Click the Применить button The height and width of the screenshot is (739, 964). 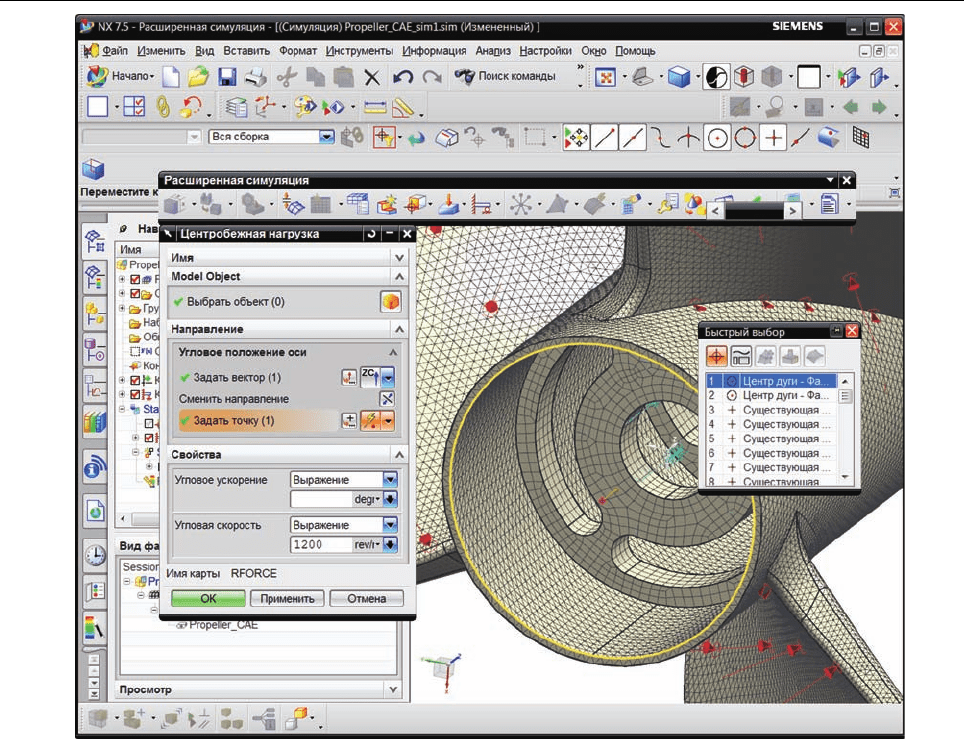pos(287,598)
